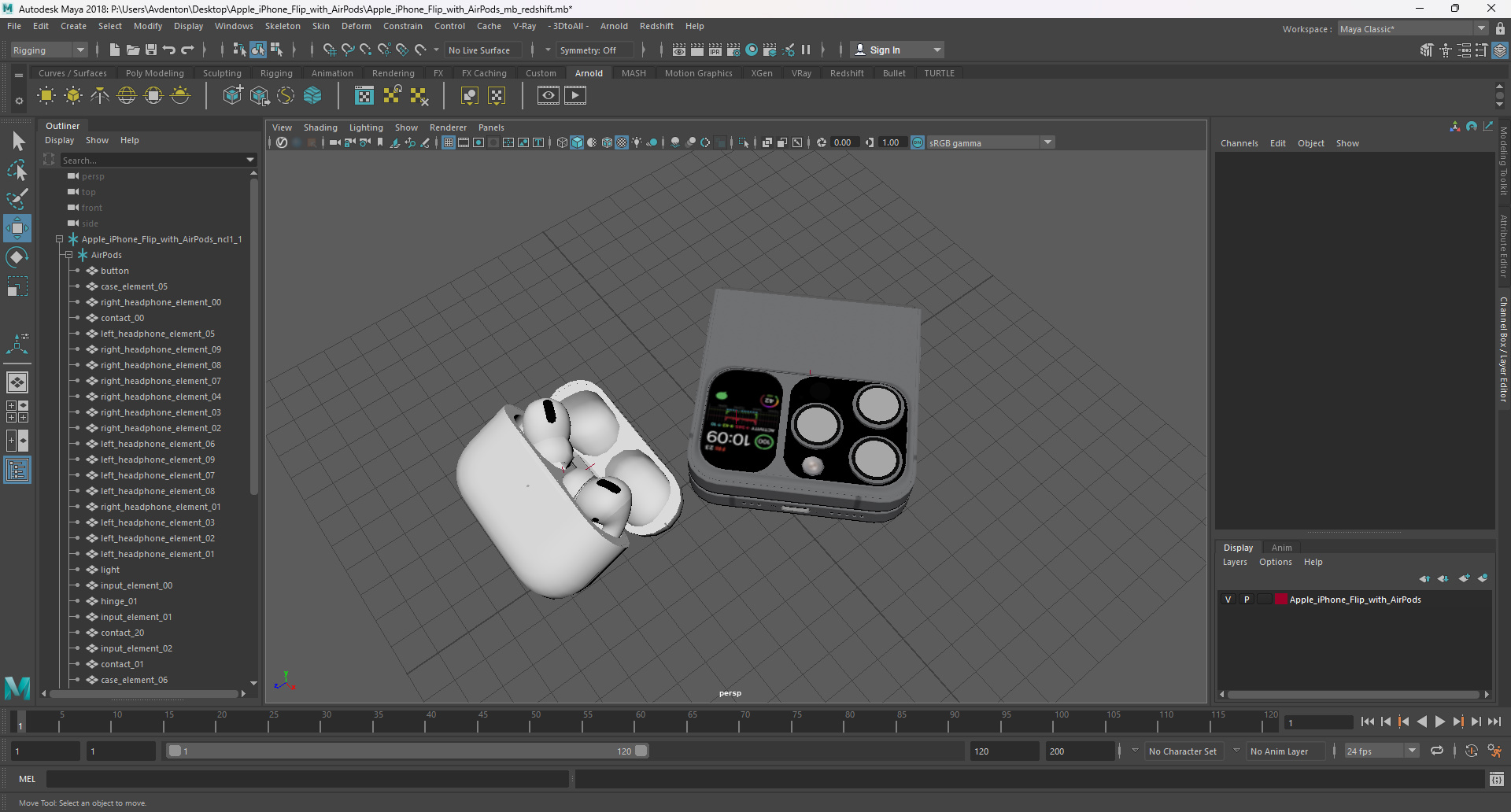The width and height of the screenshot is (1511, 812).
Task: Click the Arnold Area Light shelf icon
Action: coord(46,96)
